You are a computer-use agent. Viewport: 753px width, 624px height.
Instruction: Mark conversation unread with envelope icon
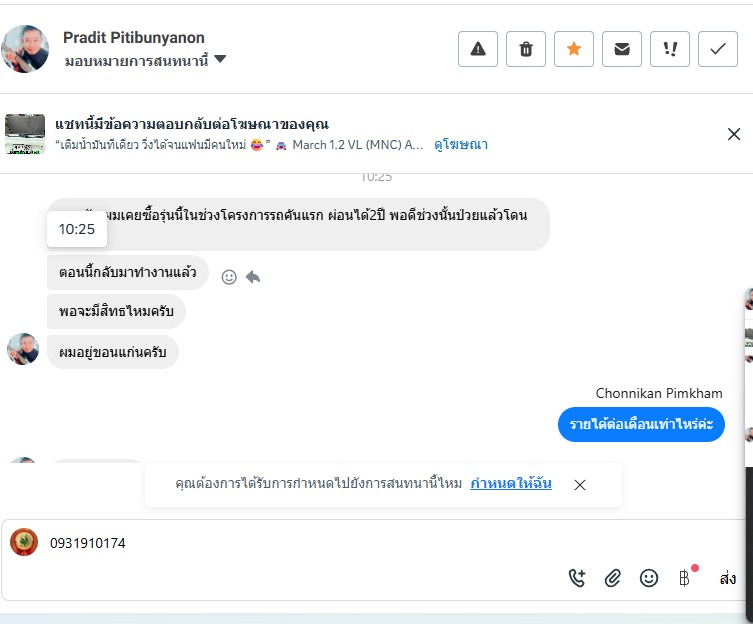622,49
